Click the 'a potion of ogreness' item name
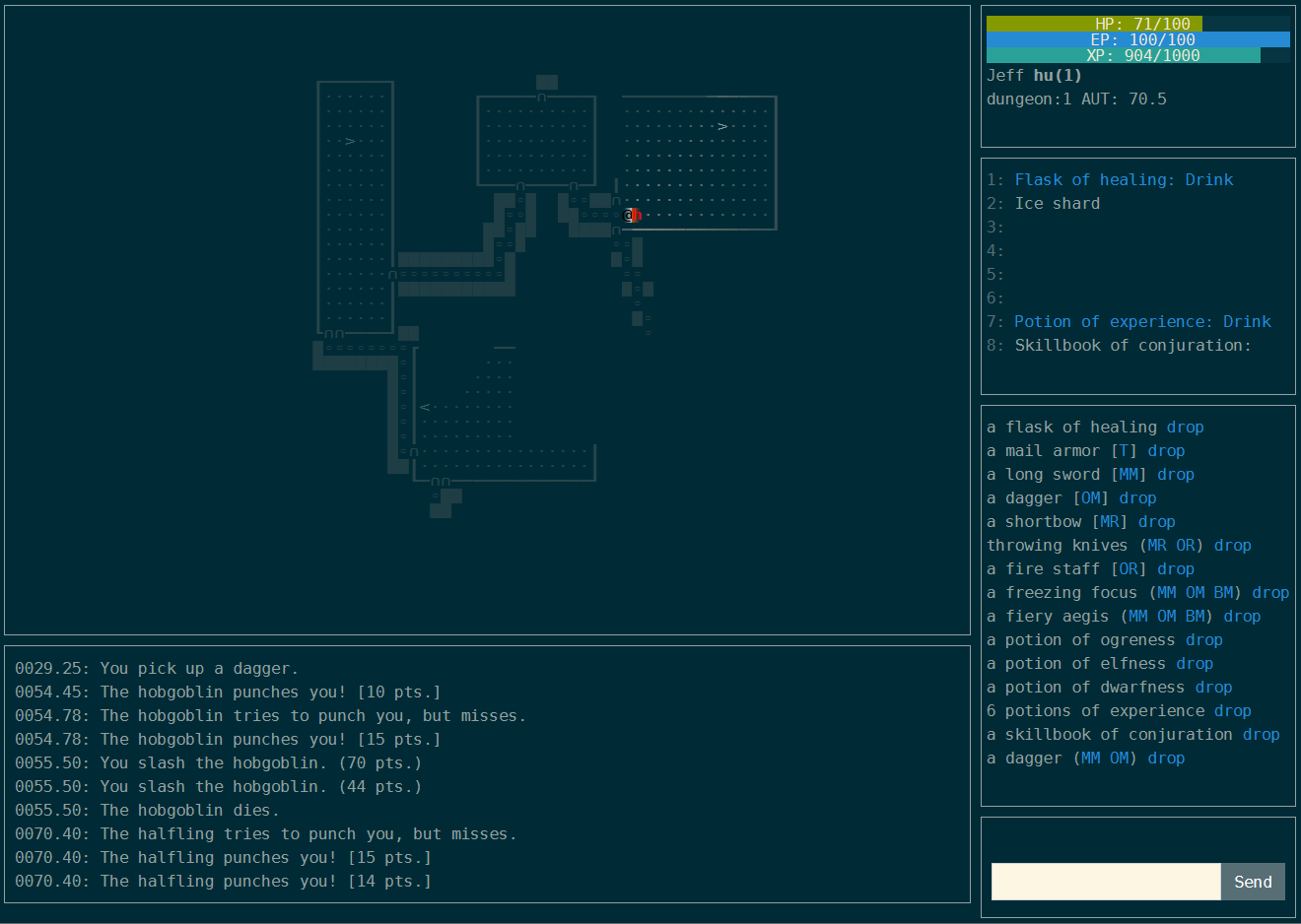Viewport: 1301px width, 924px height. click(x=1081, y=639)
